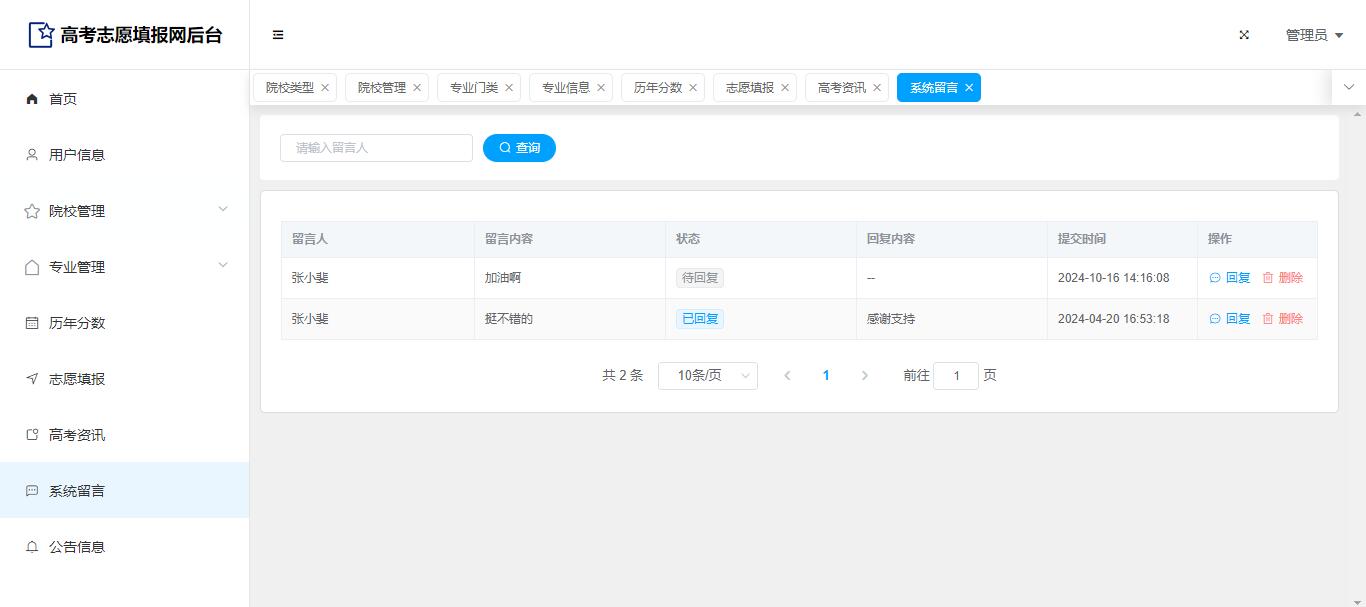Open 用户信息 in the sidebar
1366x607 pixels.
77,155
